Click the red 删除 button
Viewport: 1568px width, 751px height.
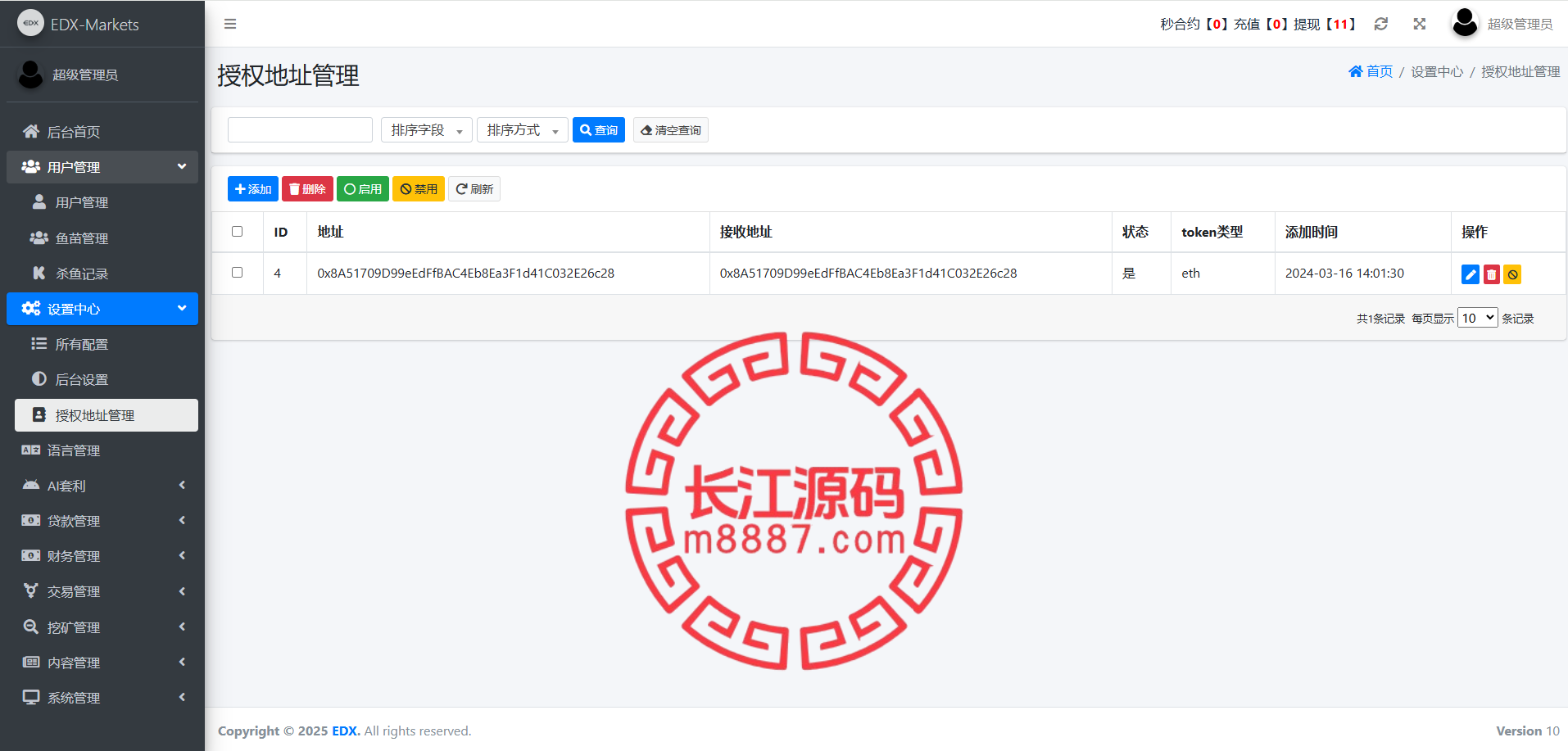(x=307, y=189)
